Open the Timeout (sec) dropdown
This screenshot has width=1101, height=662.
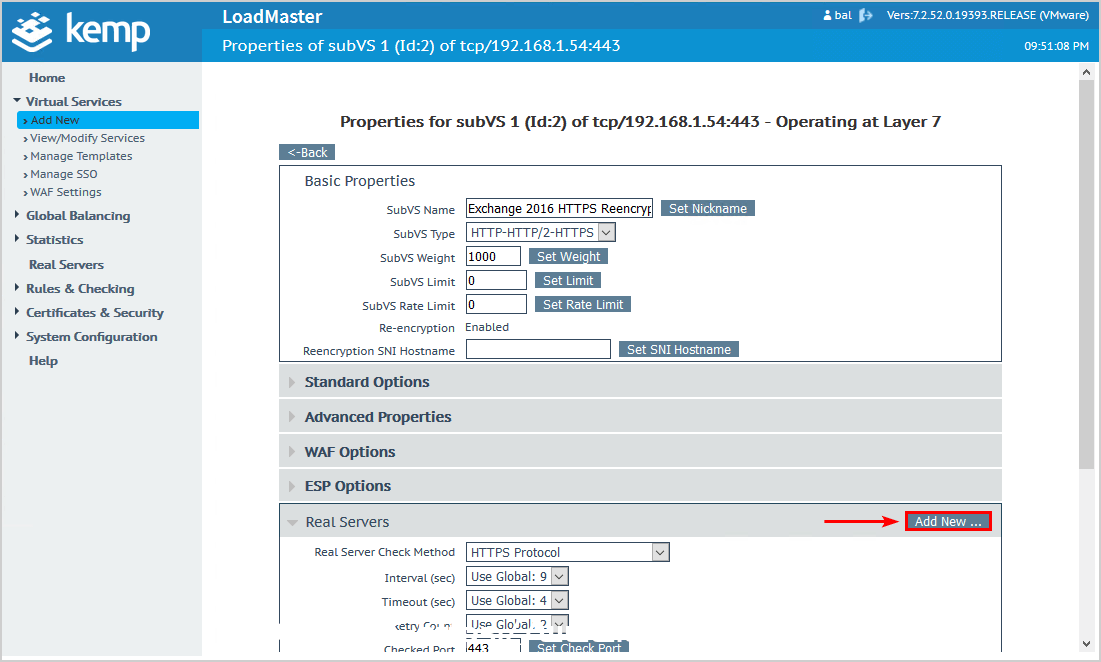click(517, 600)
